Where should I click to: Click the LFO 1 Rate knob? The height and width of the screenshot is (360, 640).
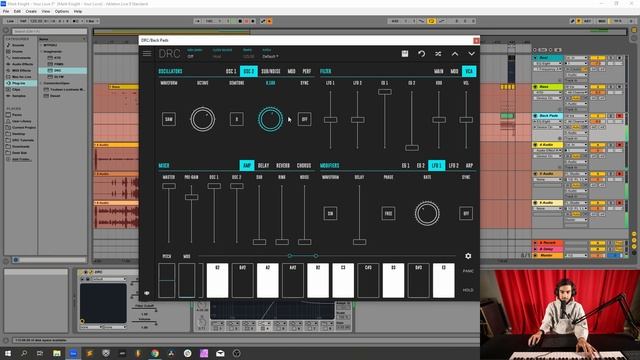pos(427,213)
